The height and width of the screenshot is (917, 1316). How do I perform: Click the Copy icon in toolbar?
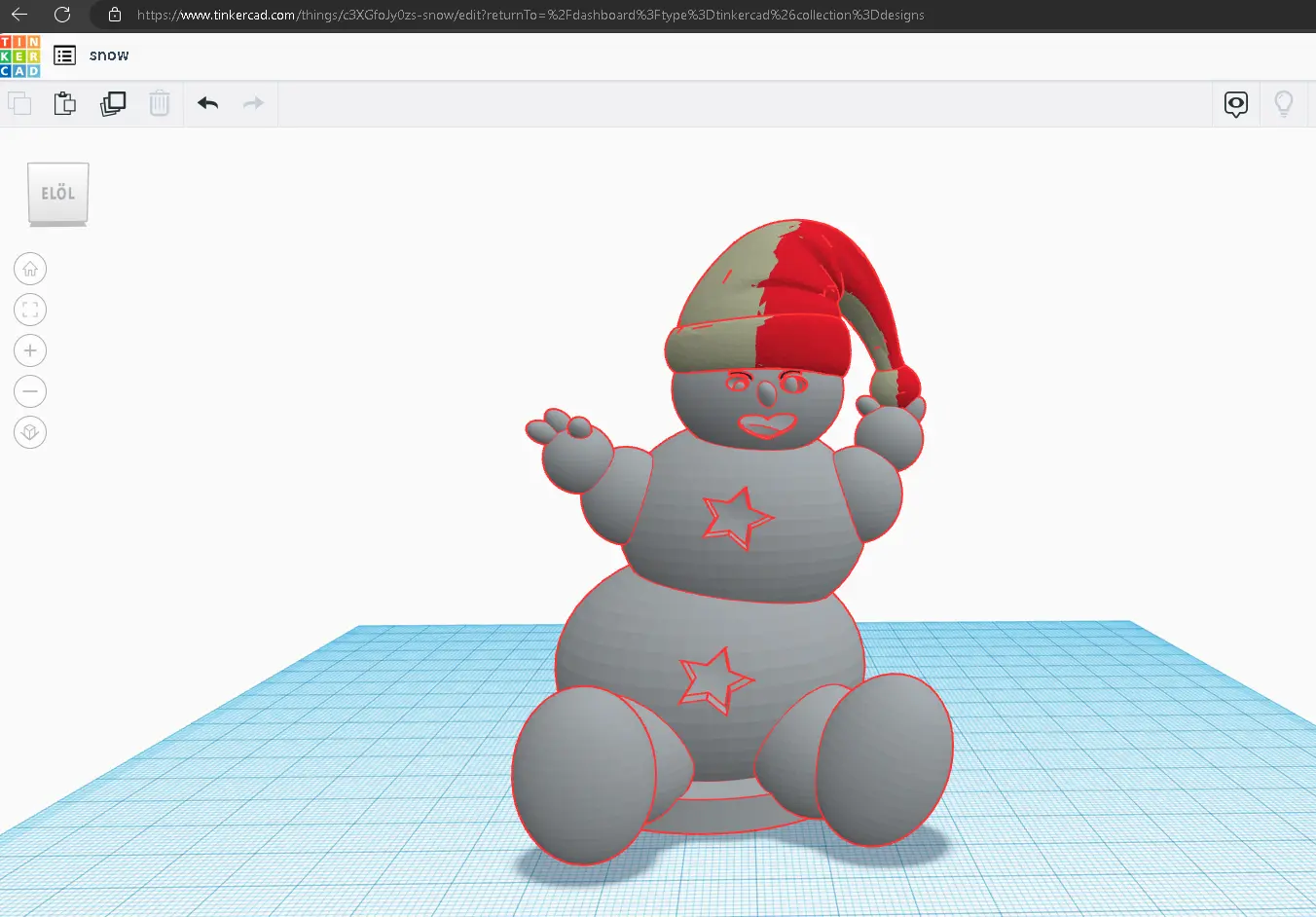pos(19,103)
